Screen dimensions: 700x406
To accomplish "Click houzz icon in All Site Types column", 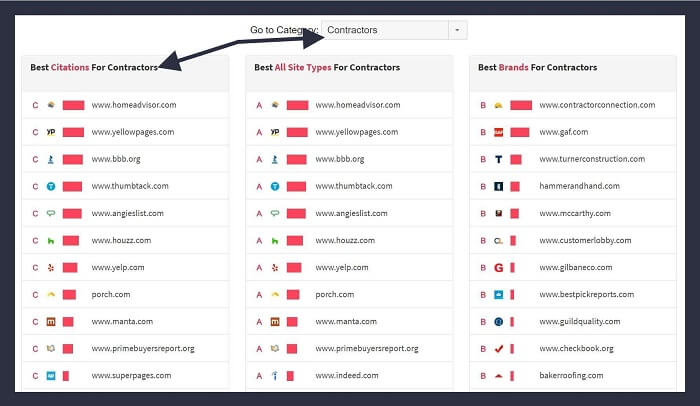I will [x=275, y=241].
